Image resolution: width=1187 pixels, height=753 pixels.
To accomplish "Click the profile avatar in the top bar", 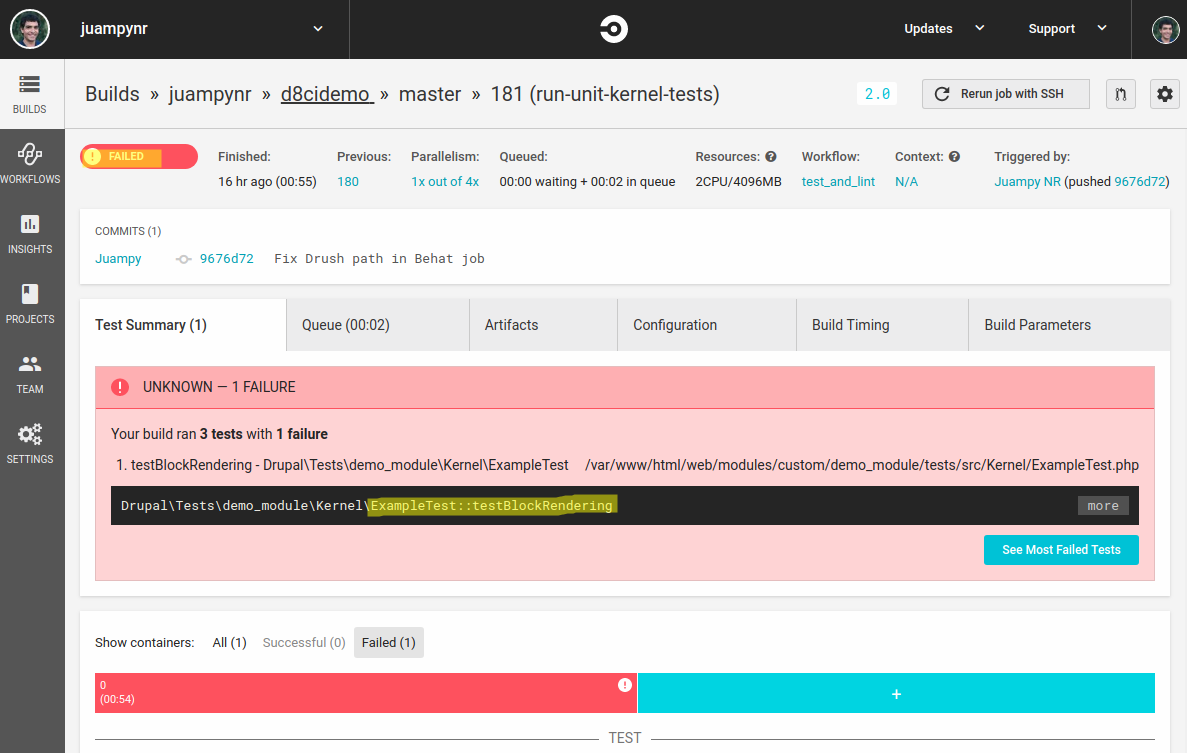I will (1164, 29).
